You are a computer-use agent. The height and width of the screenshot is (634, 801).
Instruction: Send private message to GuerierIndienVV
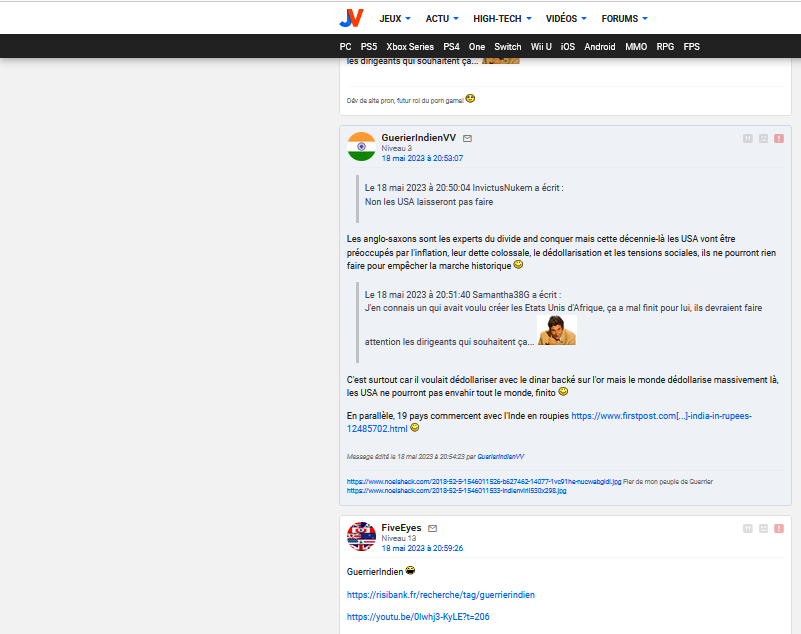467,138
